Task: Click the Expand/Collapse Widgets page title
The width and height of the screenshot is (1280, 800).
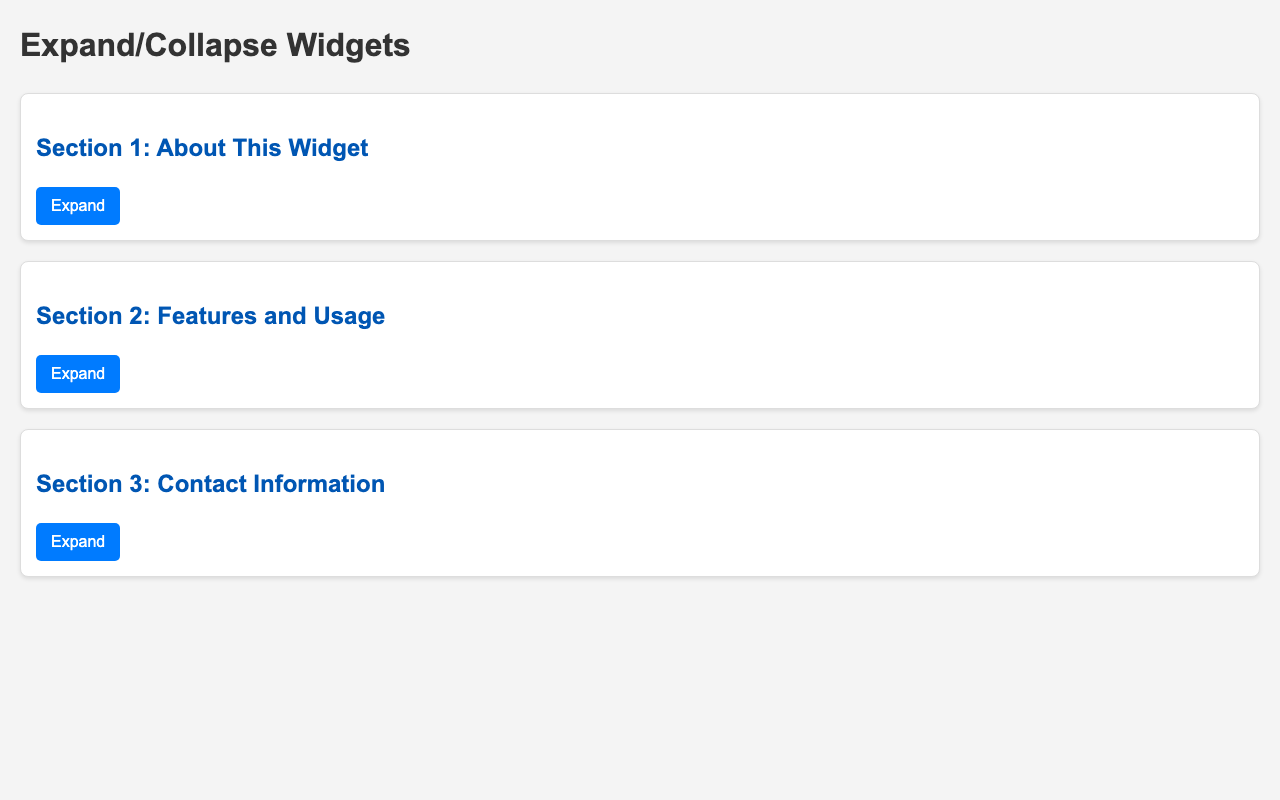Action: click(215, 45)
